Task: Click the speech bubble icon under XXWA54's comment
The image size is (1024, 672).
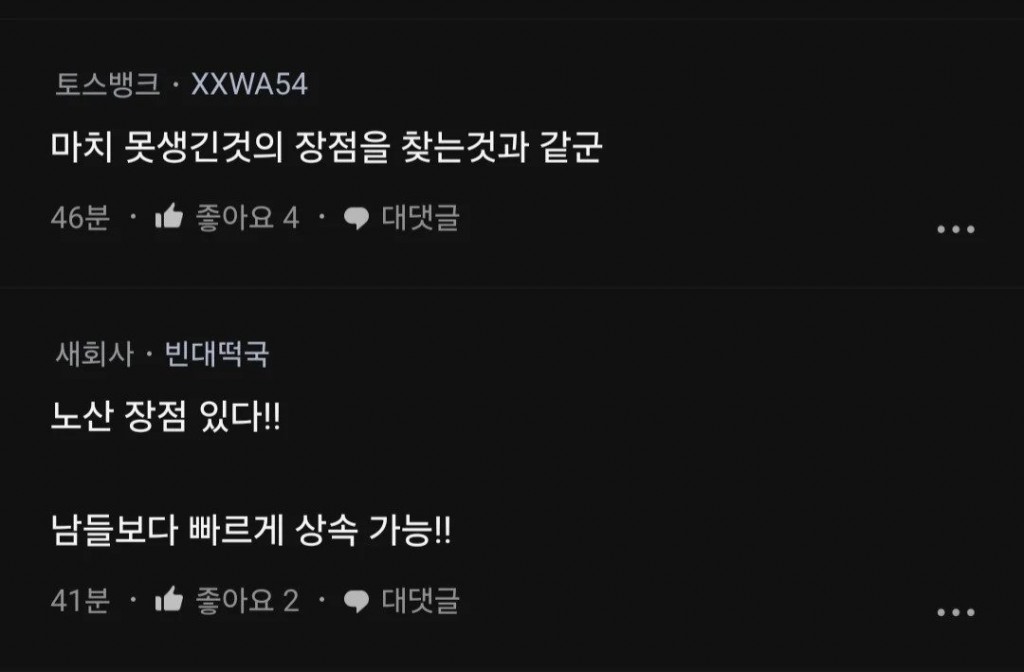Action: click(357, 218)
